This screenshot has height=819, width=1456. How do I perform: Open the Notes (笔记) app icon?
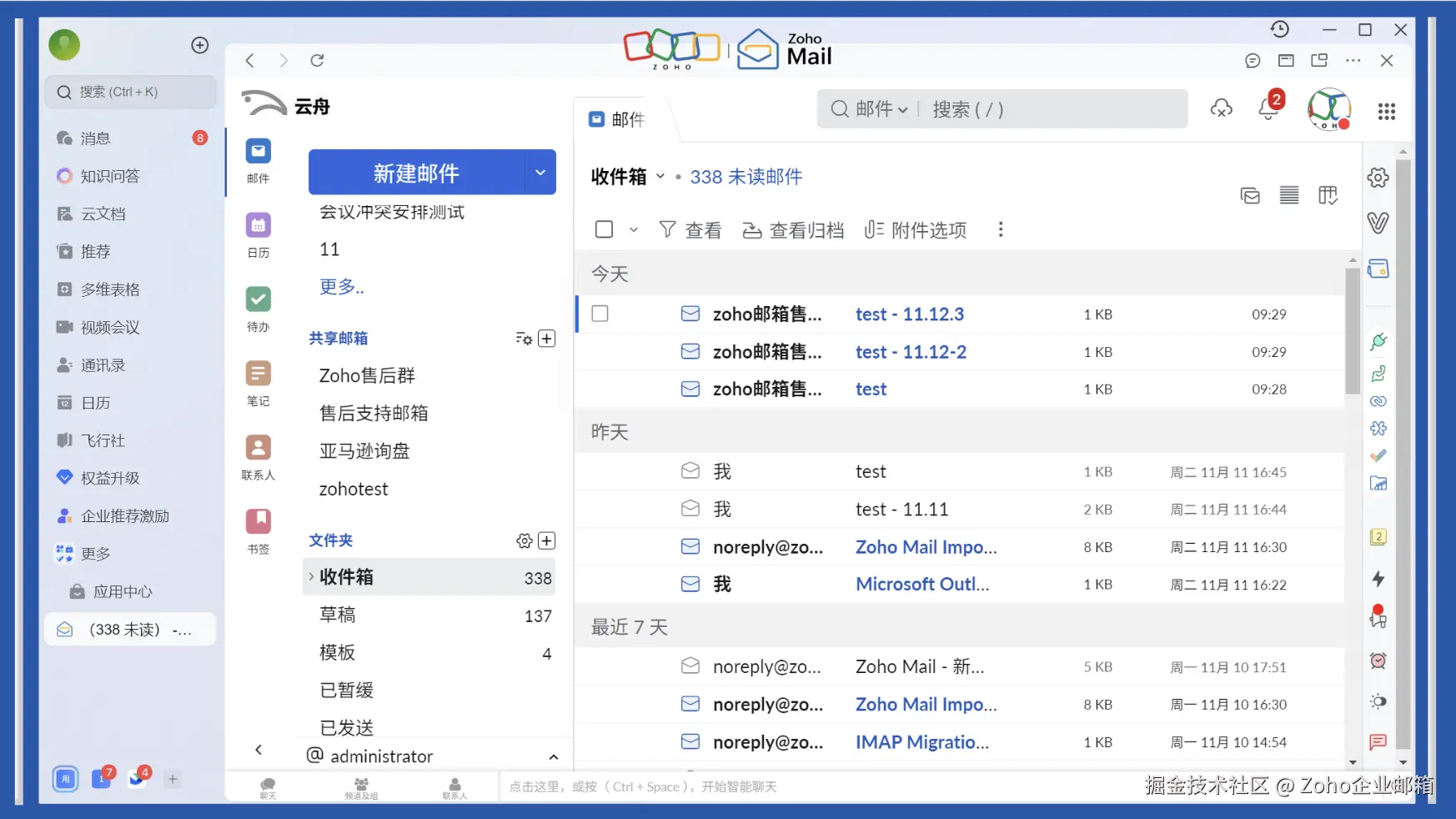click(x=258, y=374)
